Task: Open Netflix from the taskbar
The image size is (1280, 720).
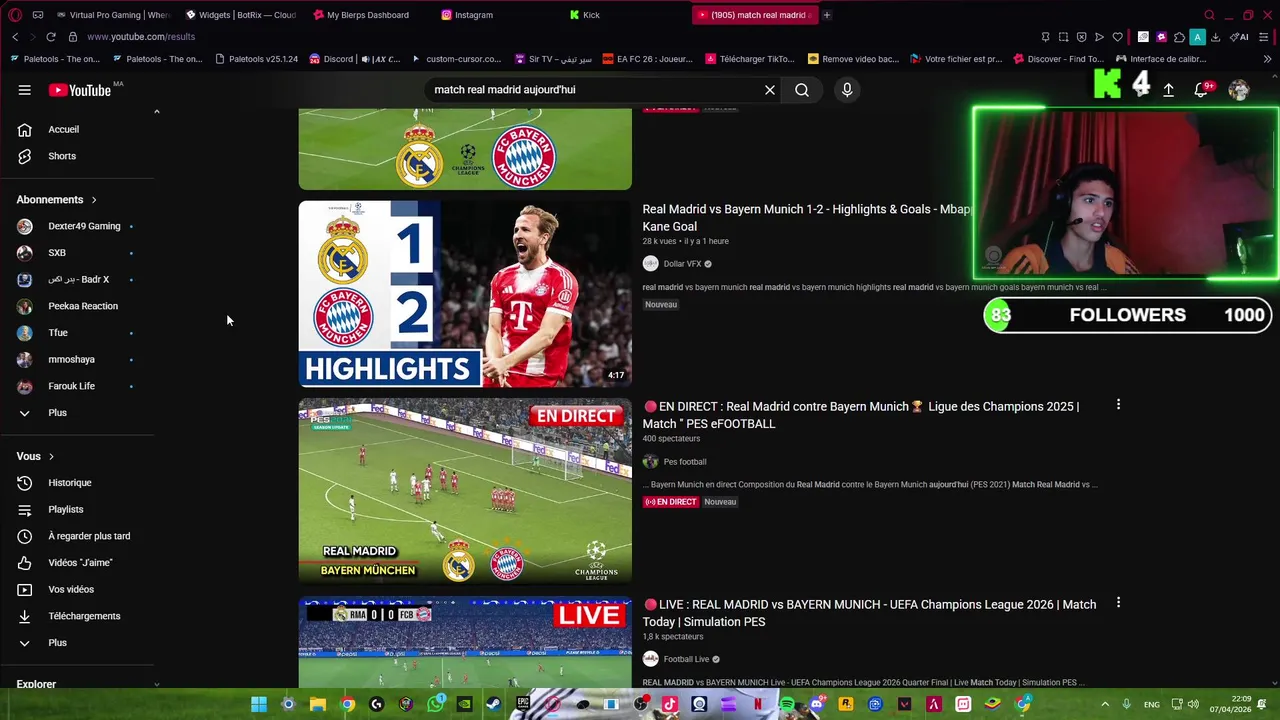Action: (x=758, y=704)
